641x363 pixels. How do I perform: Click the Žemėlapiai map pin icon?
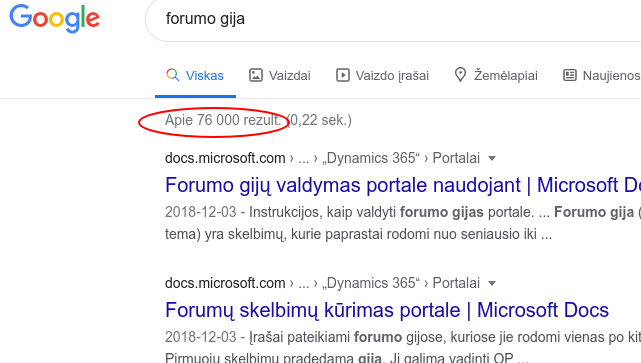point(461,75)
